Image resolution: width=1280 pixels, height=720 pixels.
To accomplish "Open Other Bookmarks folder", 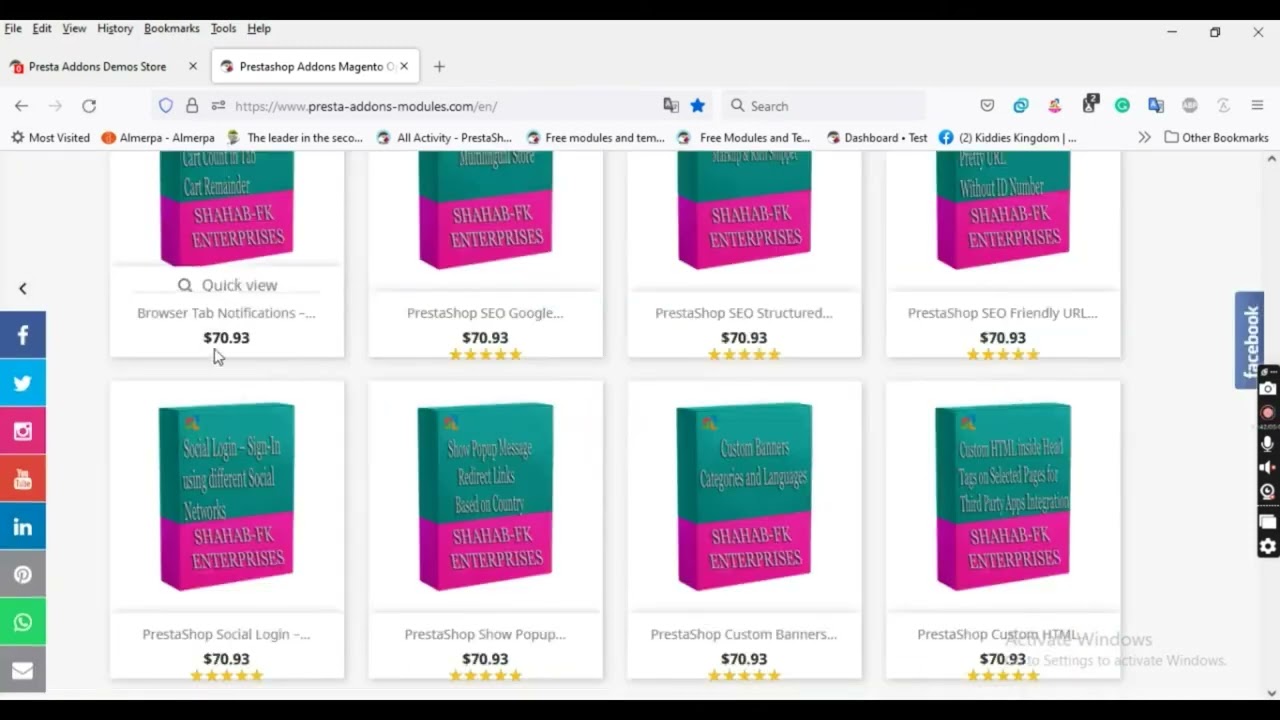I will 1216,137.
